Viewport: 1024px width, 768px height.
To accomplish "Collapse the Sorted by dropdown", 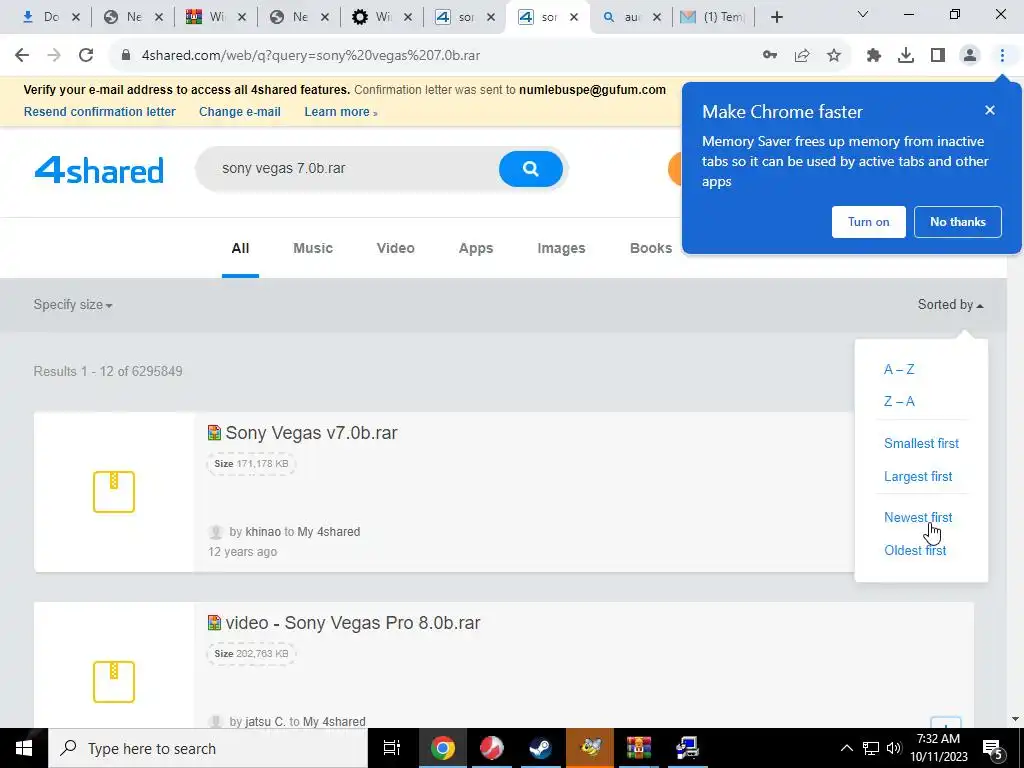I will [x=950, y=305].
